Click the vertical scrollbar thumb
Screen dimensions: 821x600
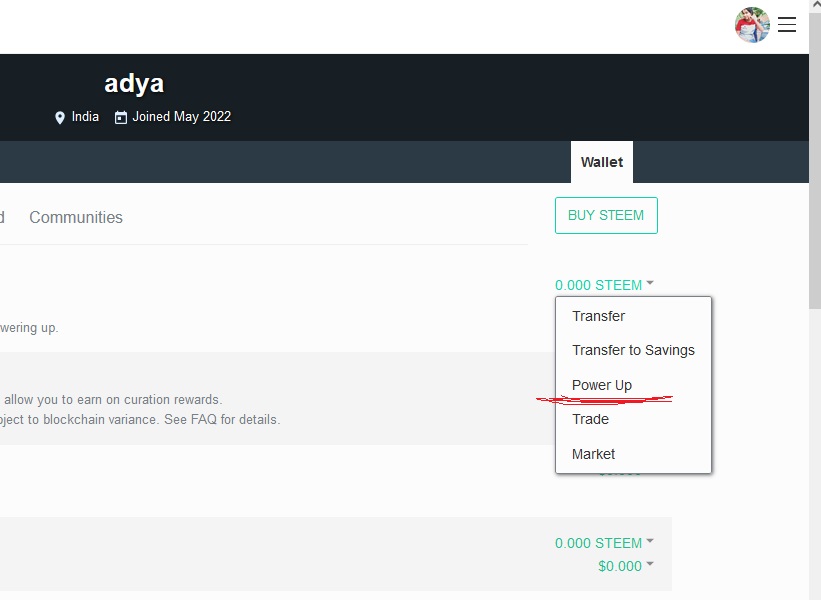pyautogui.click(x=815, y=160)
